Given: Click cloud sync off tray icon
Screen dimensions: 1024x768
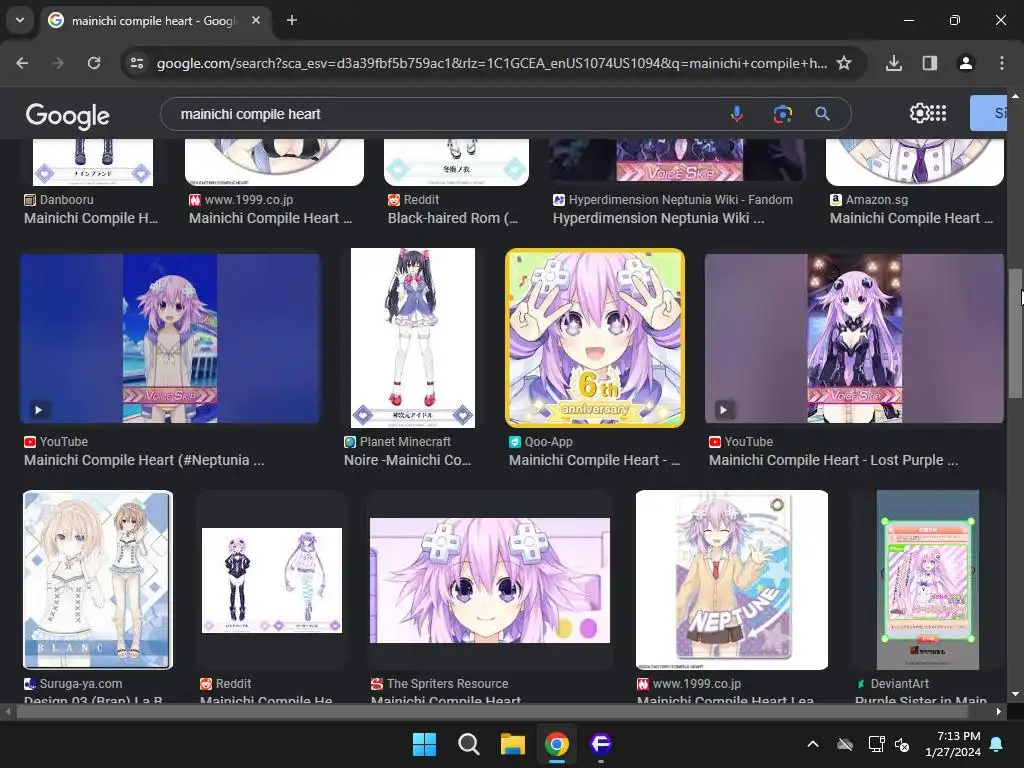Looking at the screenshot, I should click(845, 744).
